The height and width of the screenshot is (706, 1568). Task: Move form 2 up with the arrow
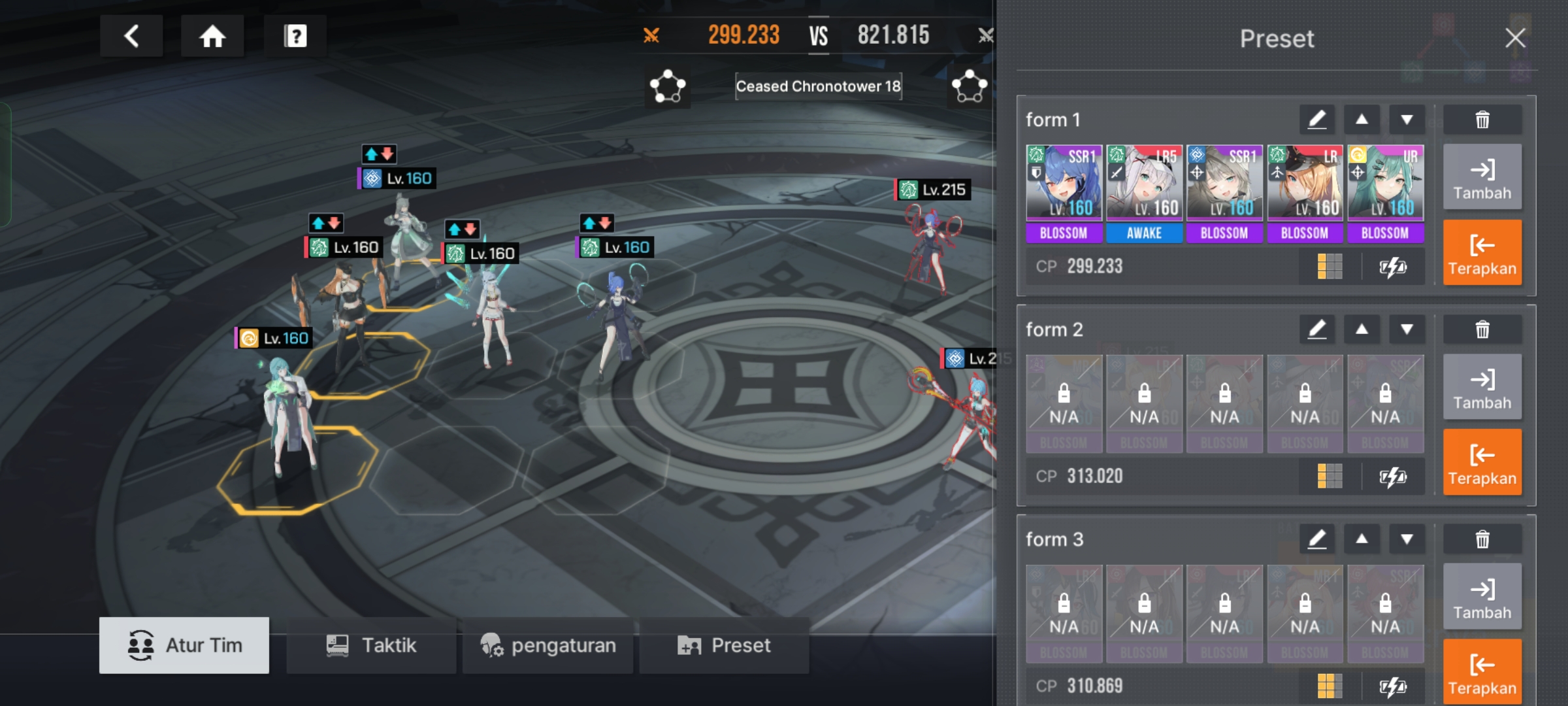[1362, 330]
